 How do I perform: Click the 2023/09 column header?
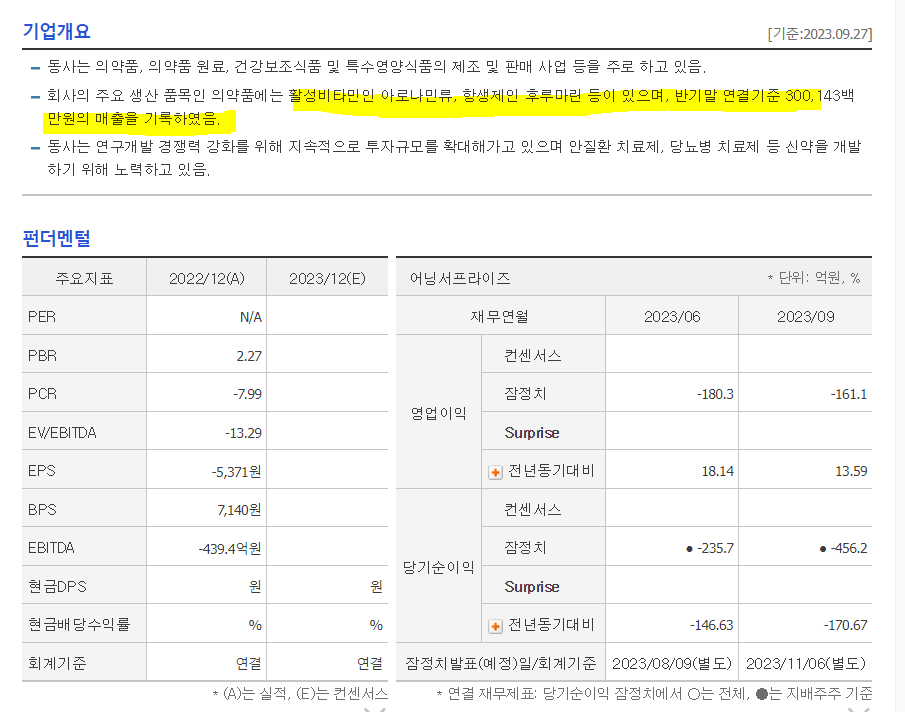click(805, 317)
